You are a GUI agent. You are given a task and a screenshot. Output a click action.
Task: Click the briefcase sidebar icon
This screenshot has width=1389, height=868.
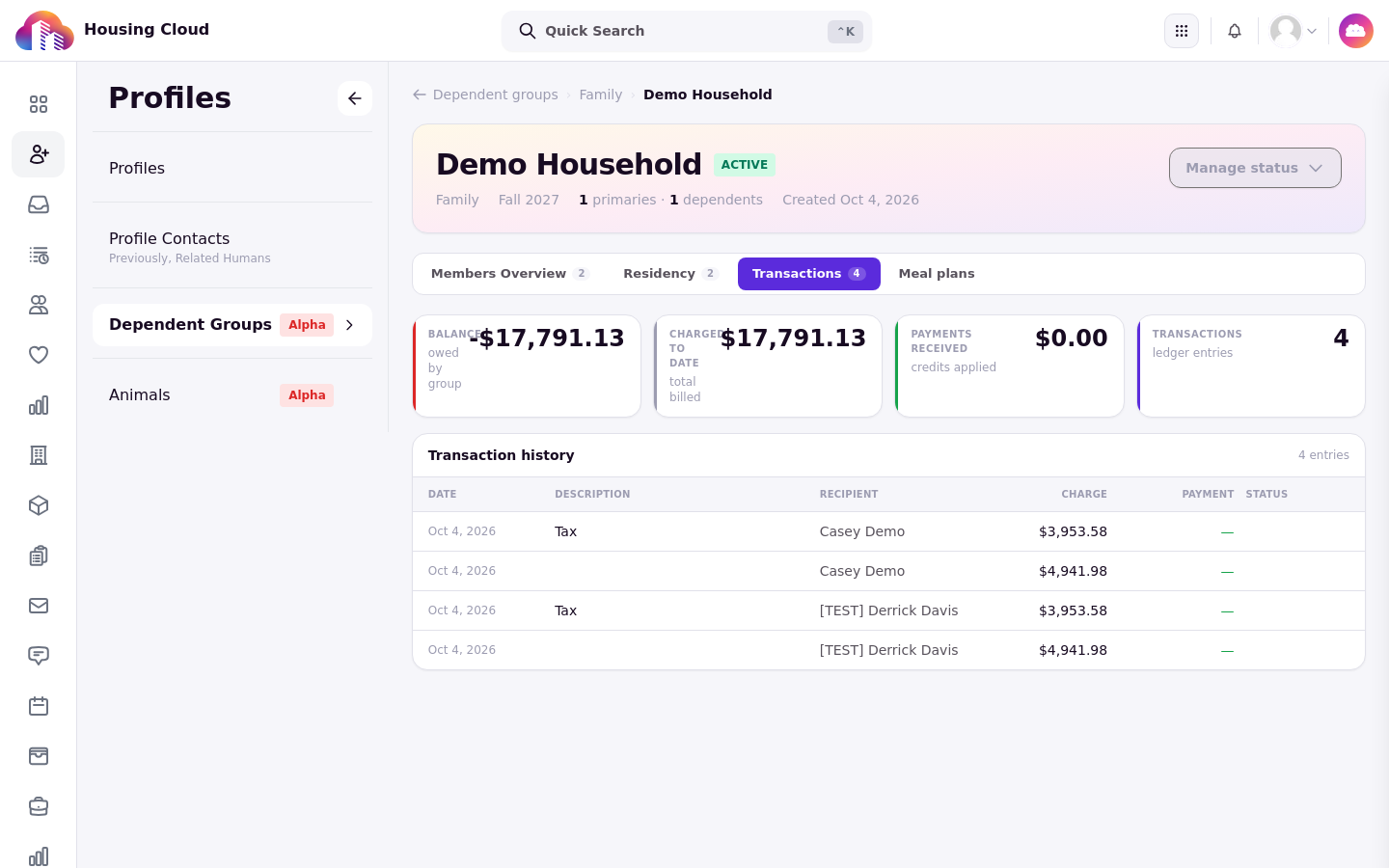39,806
